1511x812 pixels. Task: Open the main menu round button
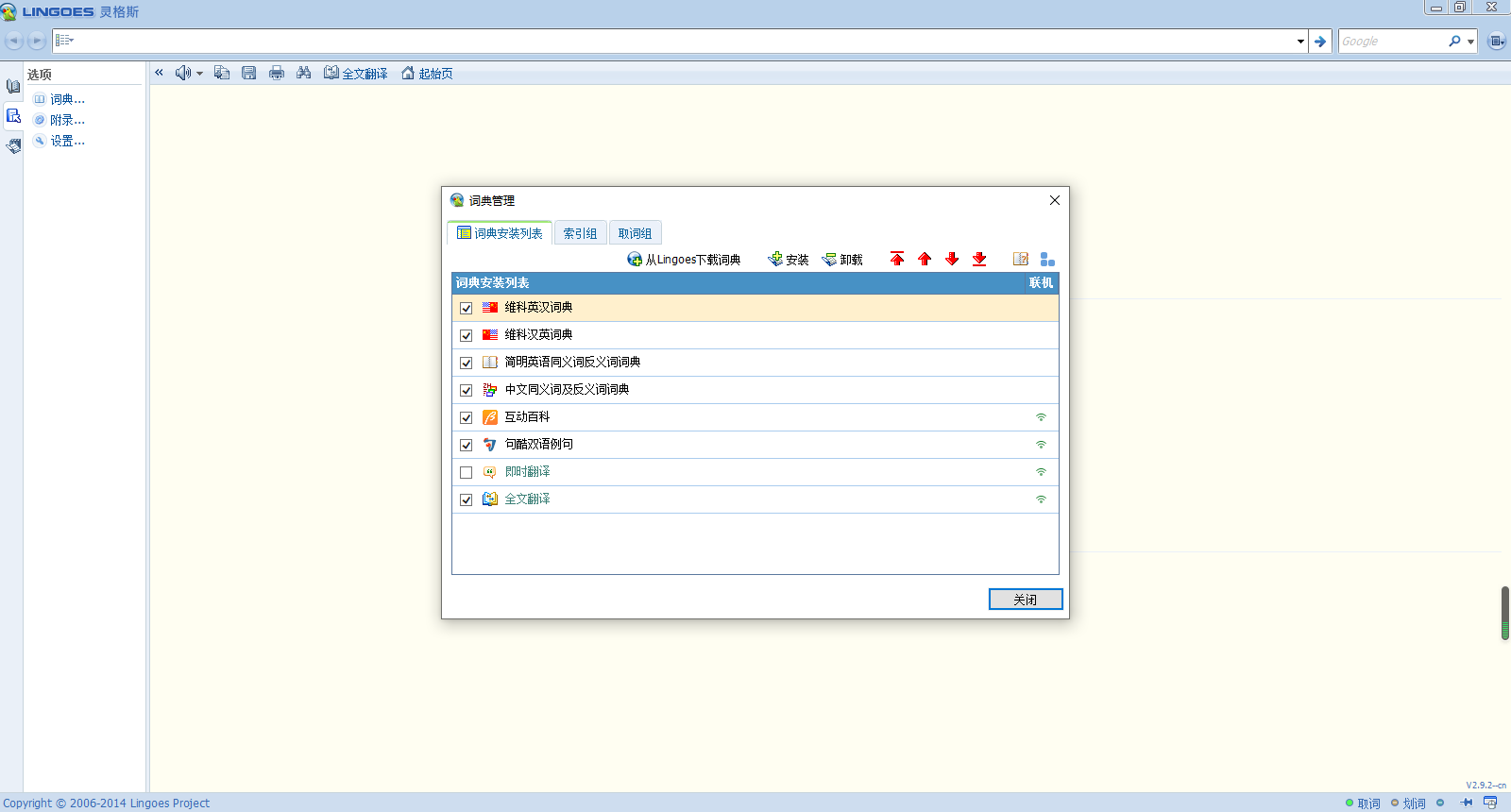(1497, 41)
